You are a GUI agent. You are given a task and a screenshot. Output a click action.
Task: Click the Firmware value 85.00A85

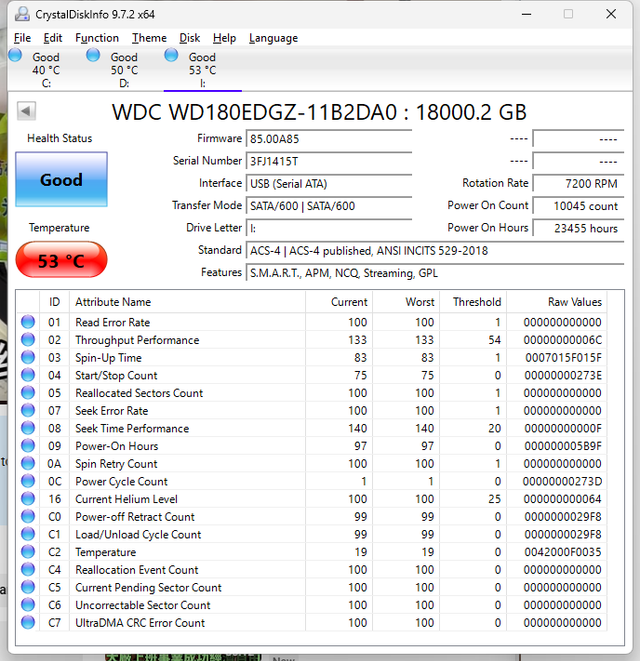(329, 139)
